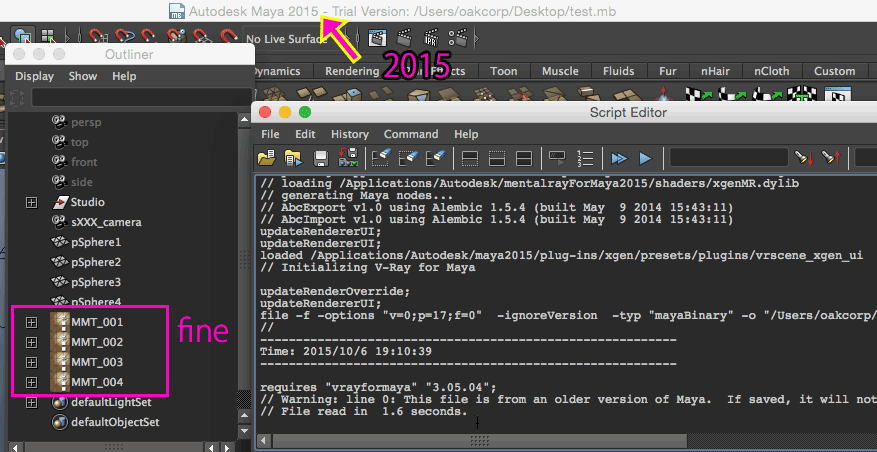Select pSphere3 in the Outliner
877x452 pixels.
96,282
